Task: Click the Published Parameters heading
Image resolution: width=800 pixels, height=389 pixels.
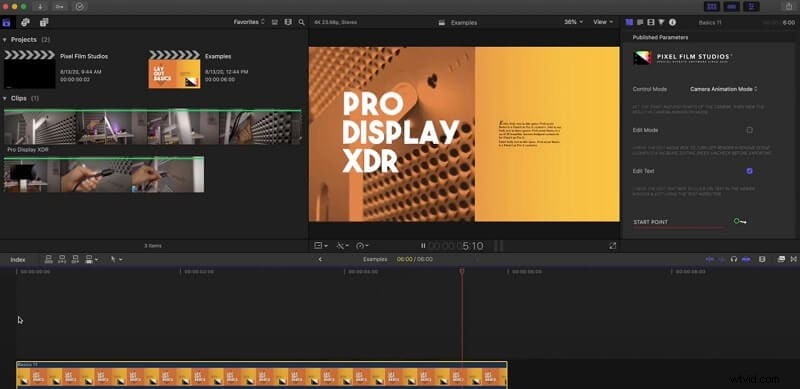Action: pyautogui.click(x=660, y=37)
